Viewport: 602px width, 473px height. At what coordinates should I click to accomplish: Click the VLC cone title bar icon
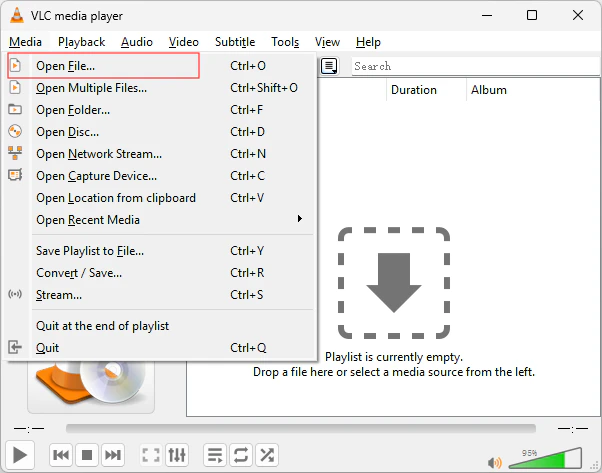pyautogui.click(x=17, y=15)
